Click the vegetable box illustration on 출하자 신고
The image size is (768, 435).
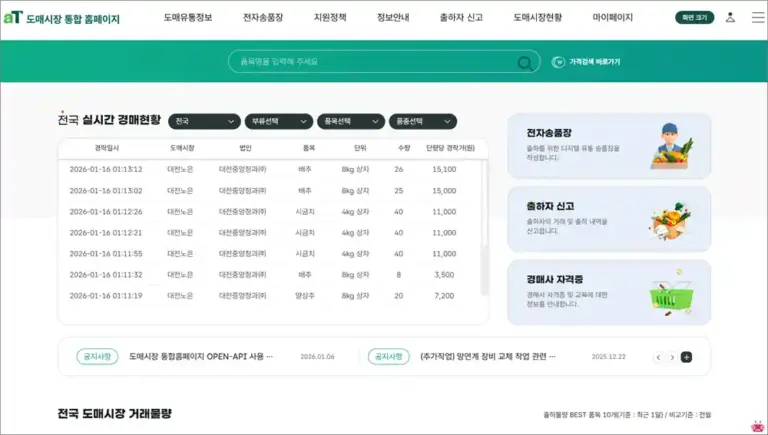tap(670, 220)
